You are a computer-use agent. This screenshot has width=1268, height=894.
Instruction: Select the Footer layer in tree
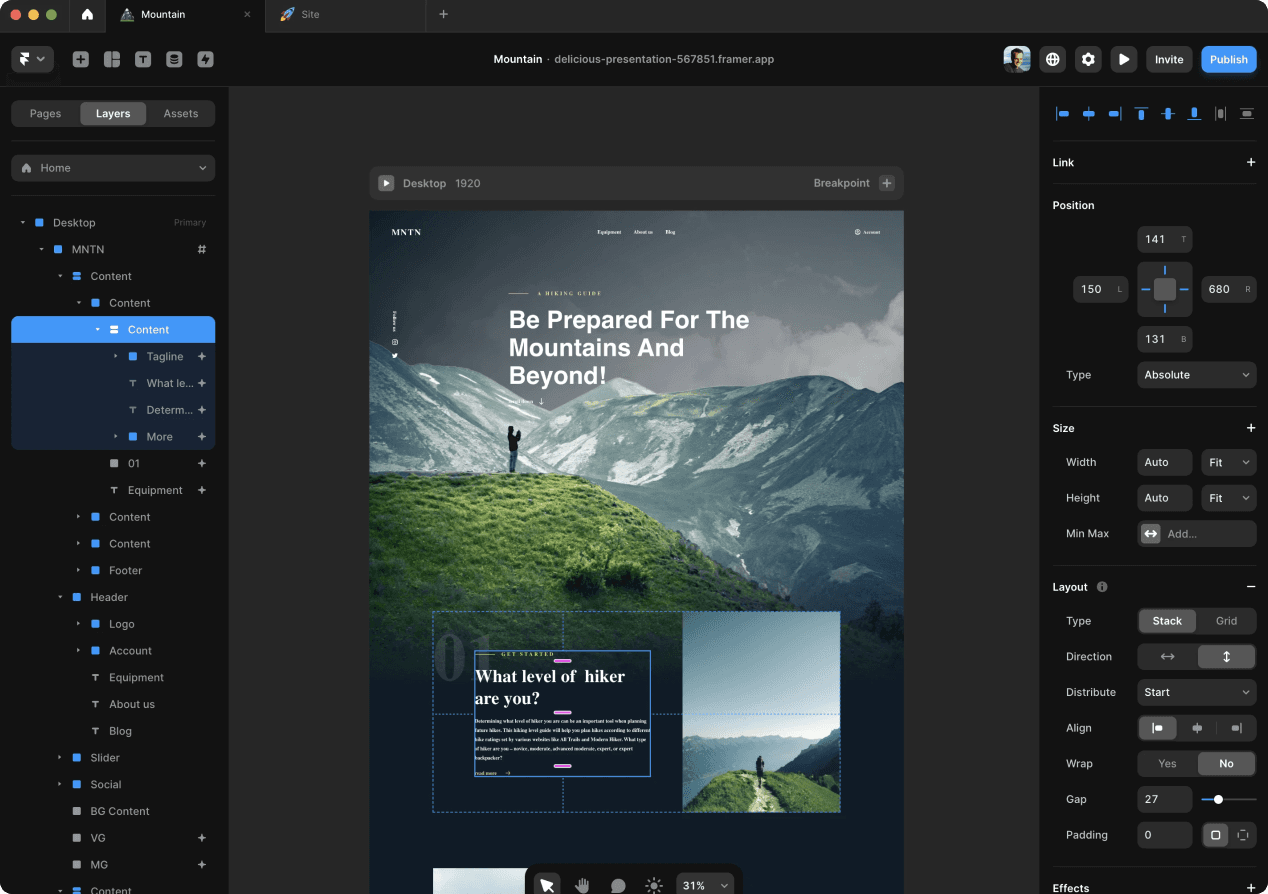[x=126, y=571]
